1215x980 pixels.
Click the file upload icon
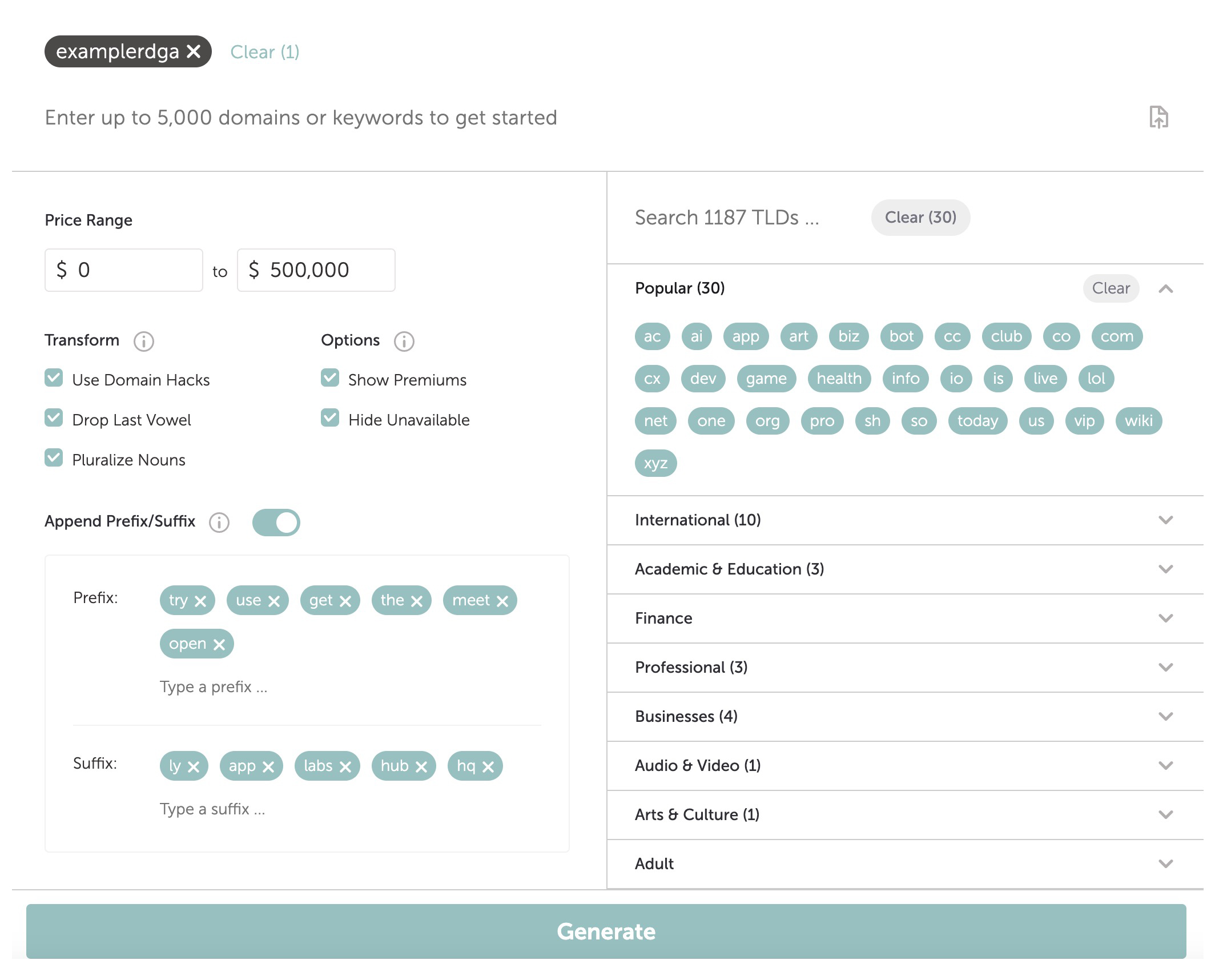point(1158,117)
